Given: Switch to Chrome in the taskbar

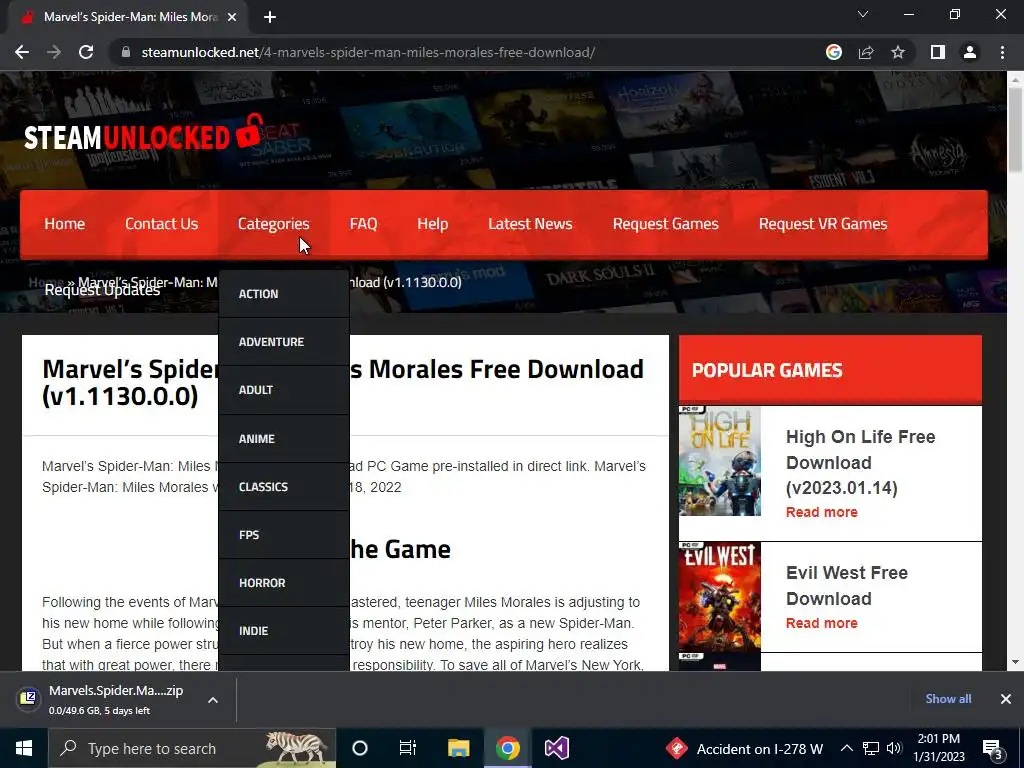Looking at the screenshot, I should coord(507,748).
